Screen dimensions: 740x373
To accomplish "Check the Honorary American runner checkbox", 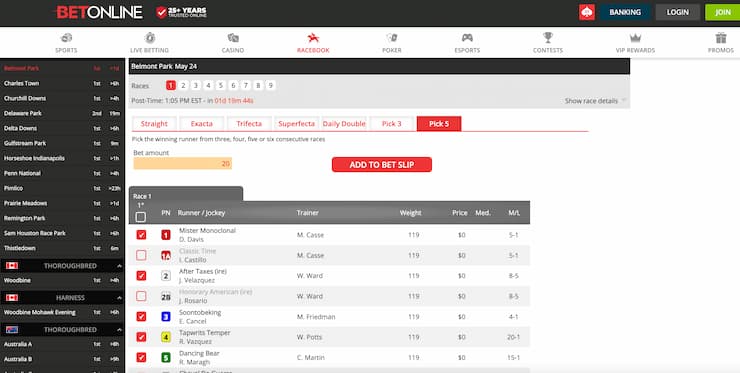I will pyautogui.click(x=141, y=297).
